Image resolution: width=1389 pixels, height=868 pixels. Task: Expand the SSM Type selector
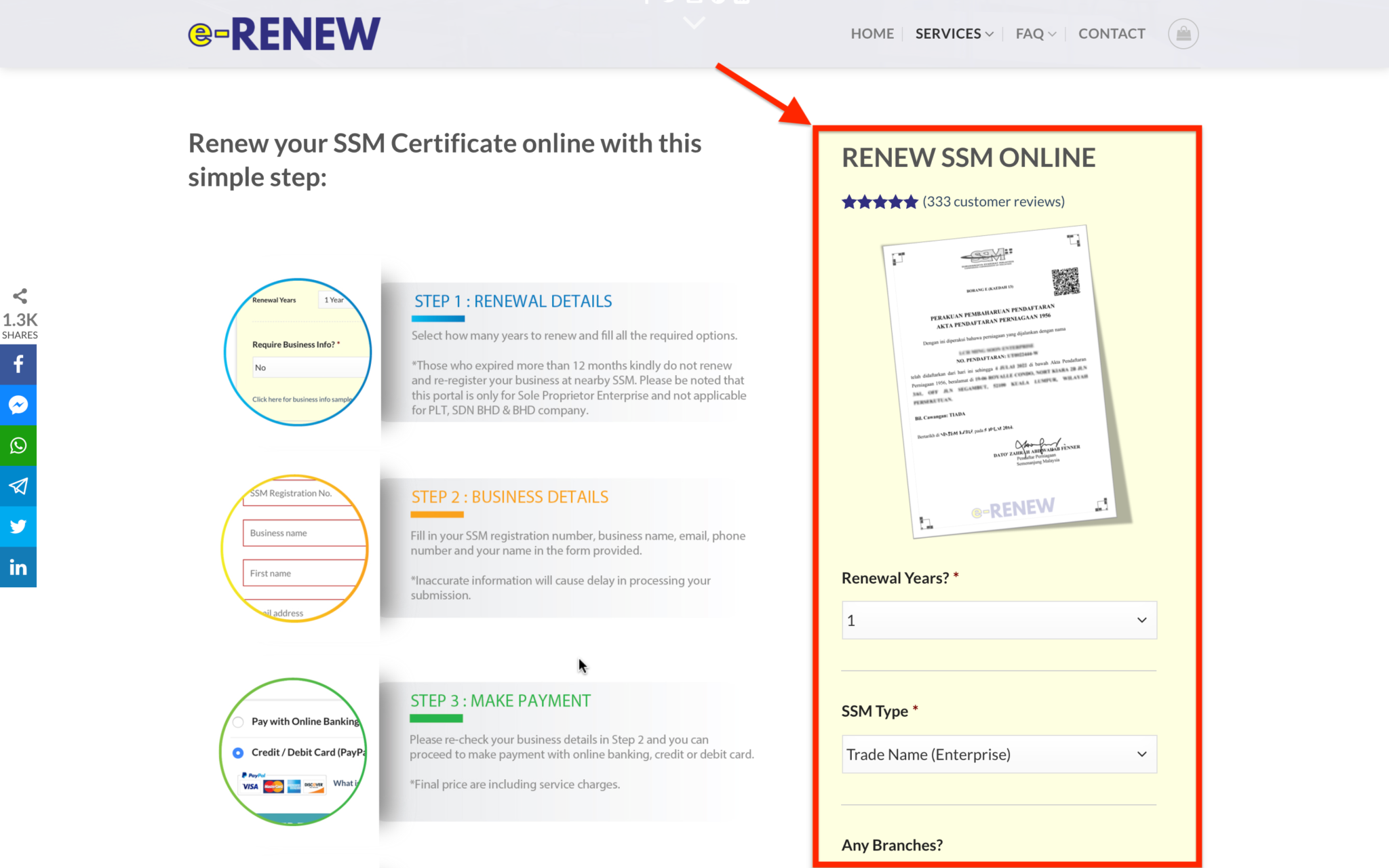click(x=998, y=754)
